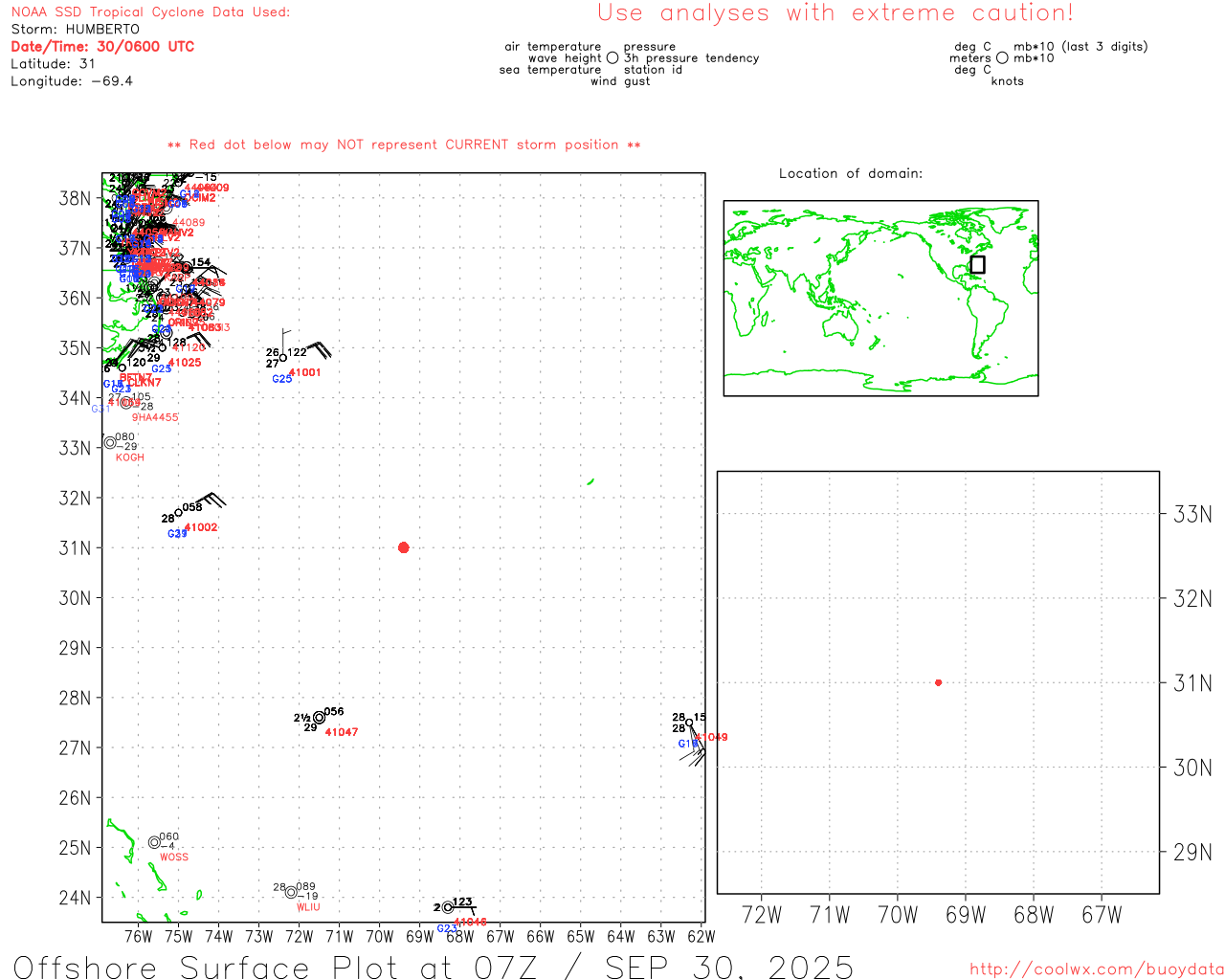Click the red 'WOSS' station label
1225x980 pixels.
pos(174,857)
